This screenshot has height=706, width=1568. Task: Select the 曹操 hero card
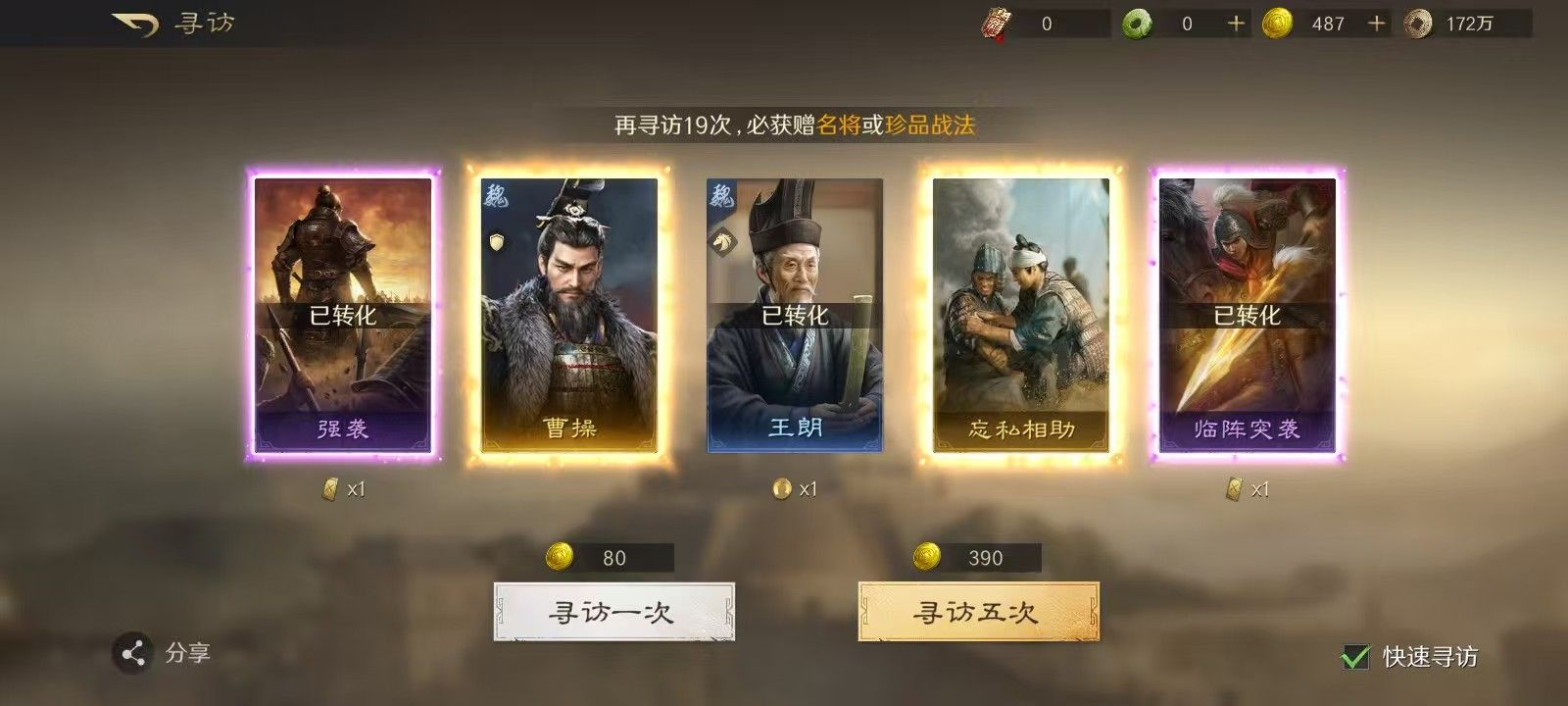click(x=569, y=315)
